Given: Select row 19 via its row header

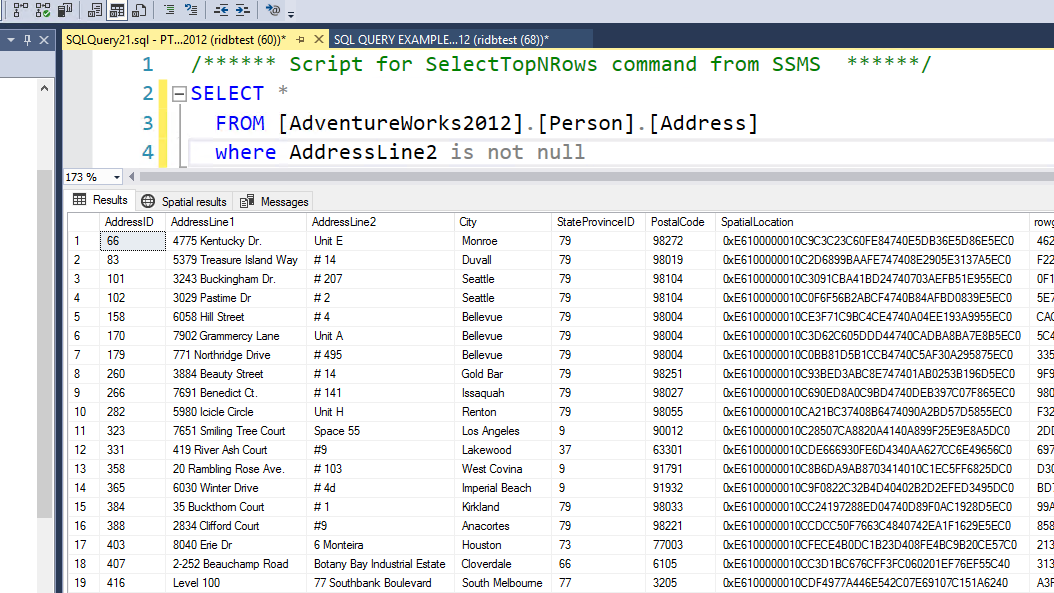Looking at the screenshot, I should 84,583.
